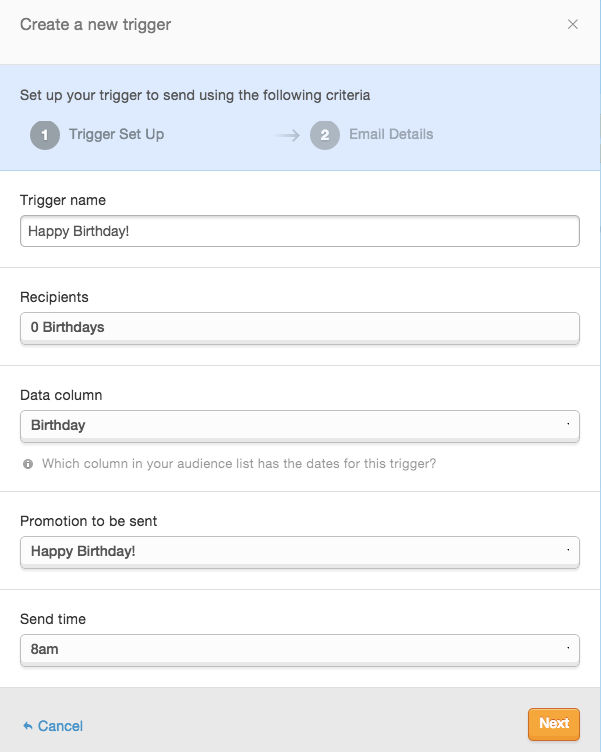This screenshot has width=601, height=752.
Task: Go to the Email Details step
Action: (x=391, y=134)
